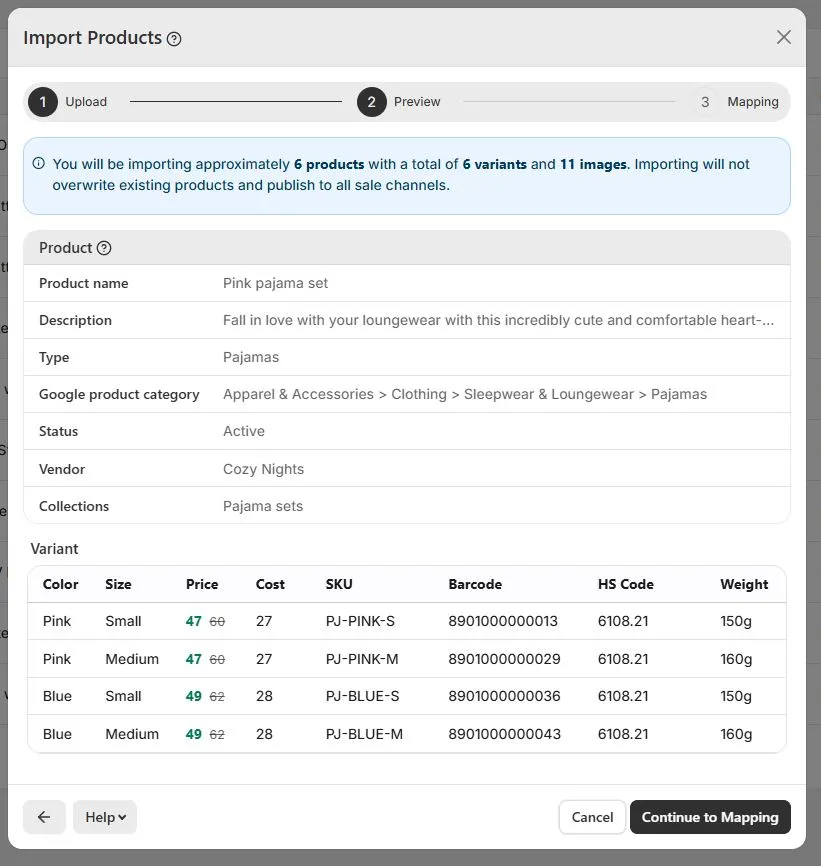
Task: Click barcode 8901000000036
Action: click(504, 696)
